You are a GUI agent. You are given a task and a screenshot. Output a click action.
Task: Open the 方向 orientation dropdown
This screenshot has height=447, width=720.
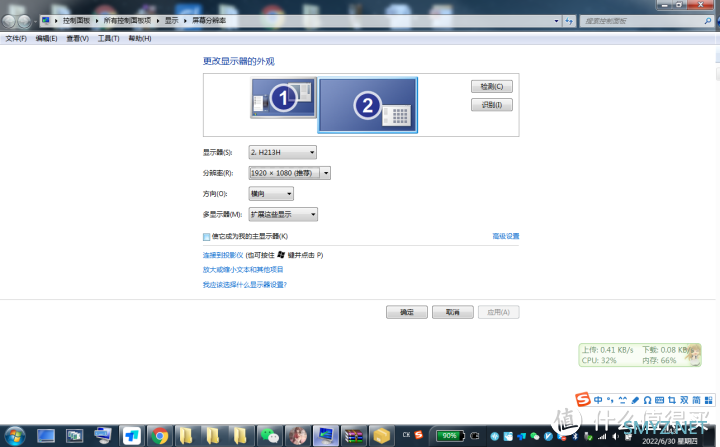tap(271, 194)
